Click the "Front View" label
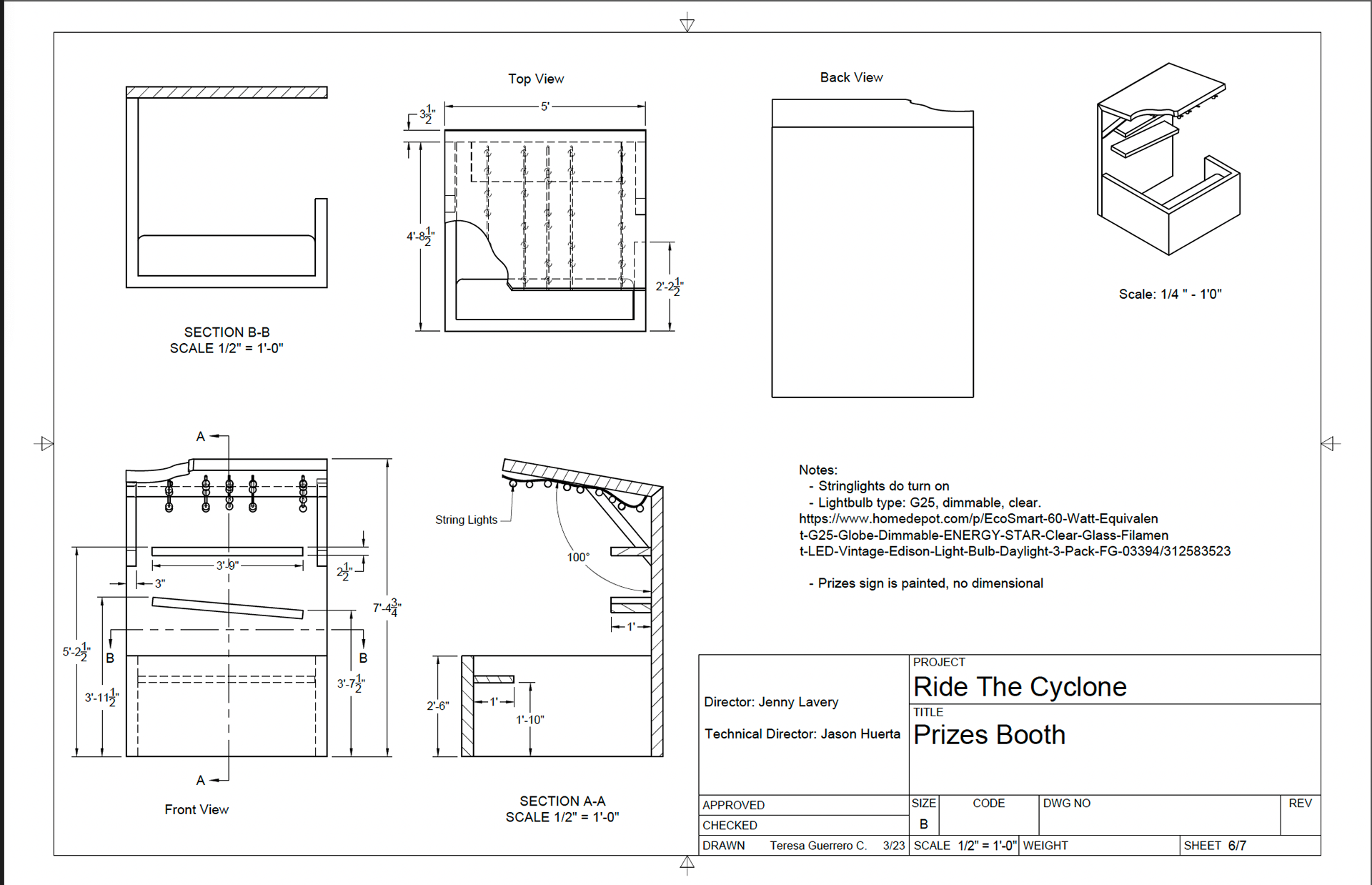Image resolution: width=1372 pixels, height=885 pixels. (197, 809)
